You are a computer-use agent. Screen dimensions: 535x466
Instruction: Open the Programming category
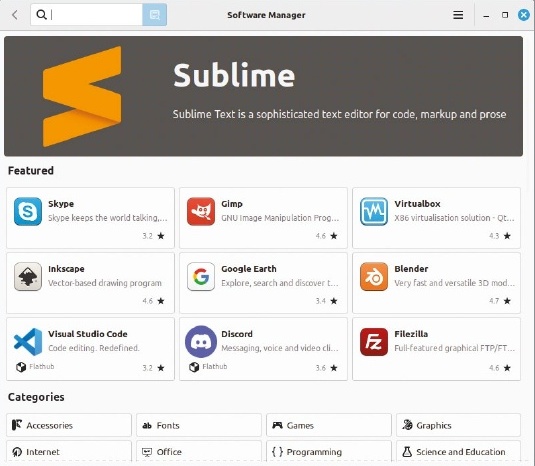[329, 451]
